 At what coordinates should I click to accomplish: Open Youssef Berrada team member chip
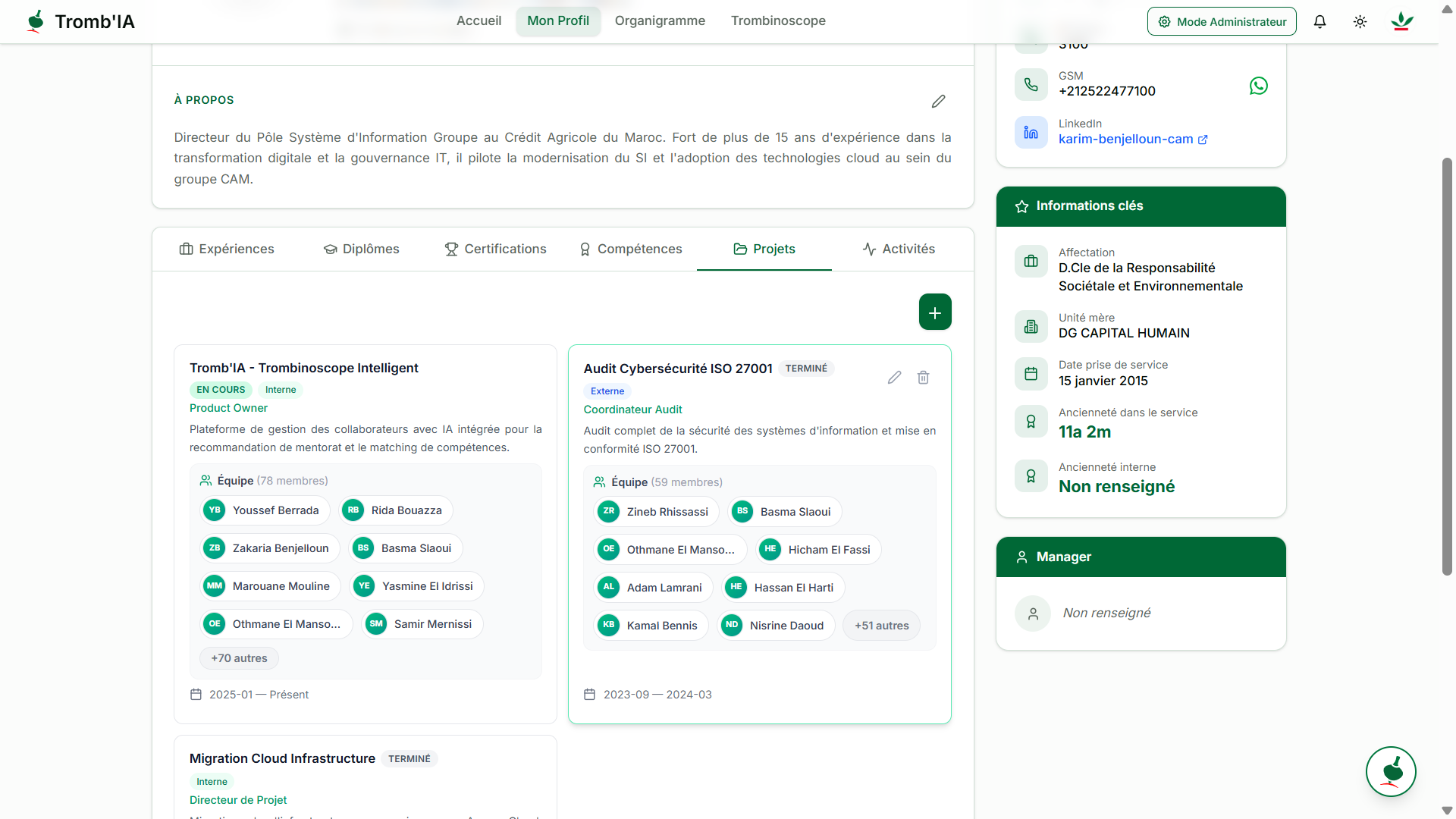[265, 510]
